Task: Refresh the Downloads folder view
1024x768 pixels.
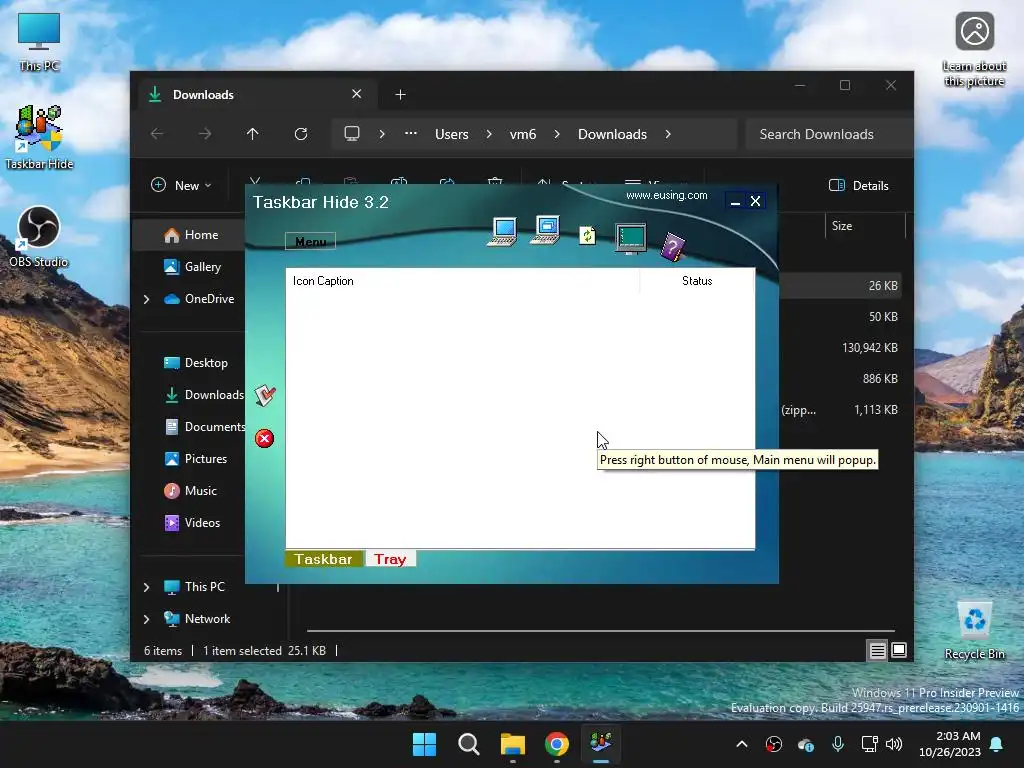Action: coord(301,134)
